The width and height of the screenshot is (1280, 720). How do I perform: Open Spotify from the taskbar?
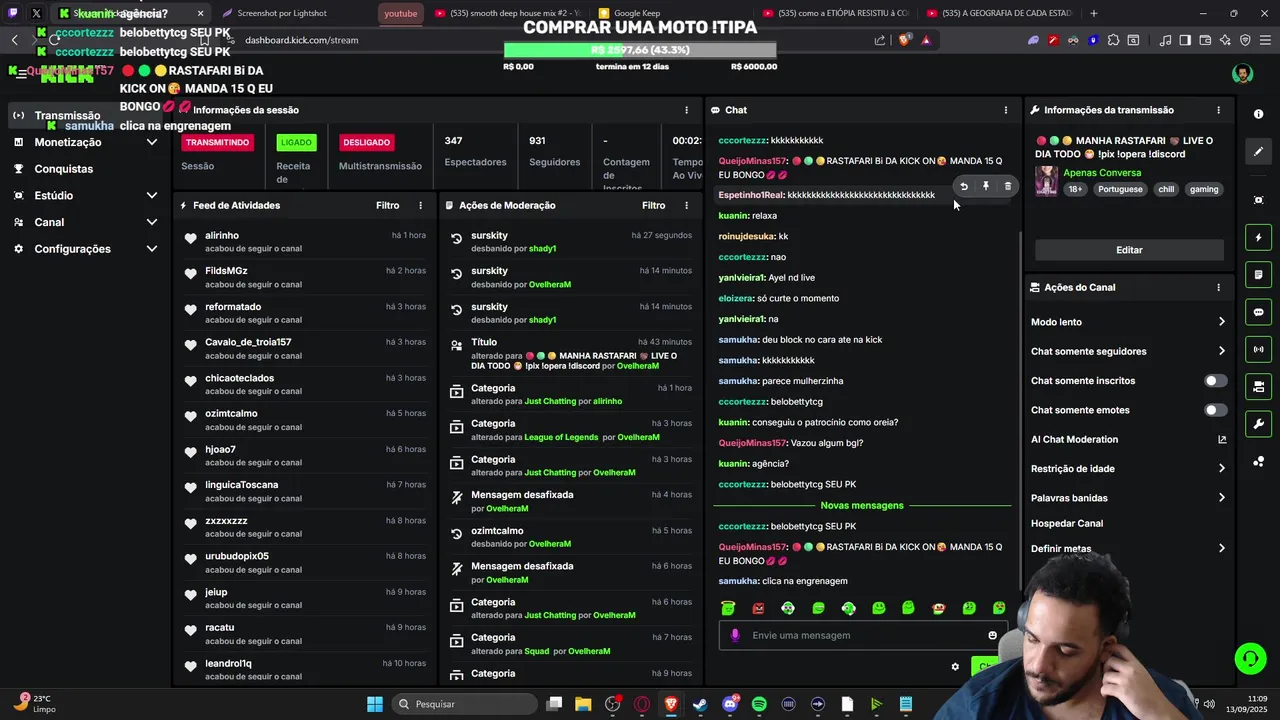[x=759, y=704]
